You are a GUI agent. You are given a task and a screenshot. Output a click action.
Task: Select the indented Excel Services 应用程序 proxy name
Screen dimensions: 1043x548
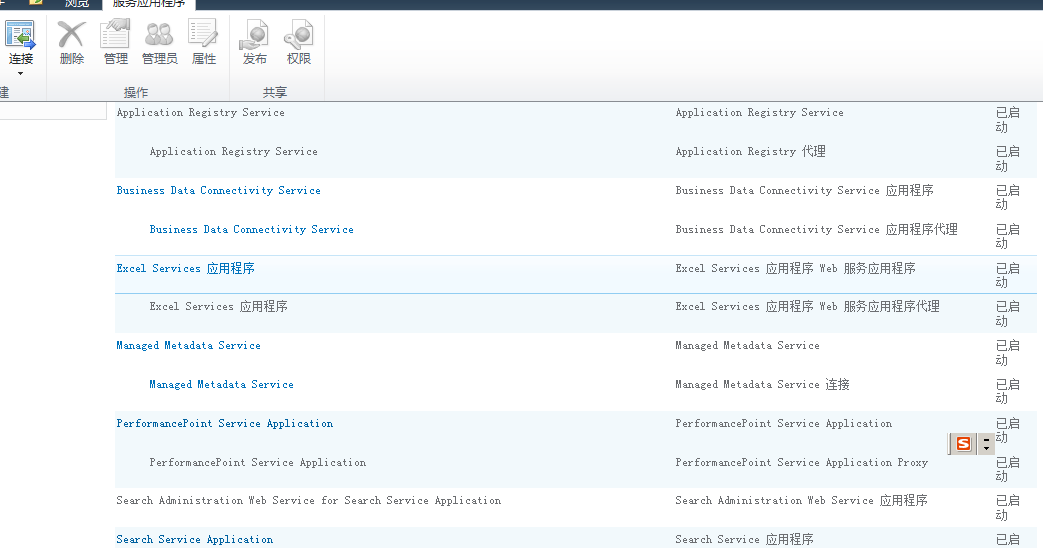[219, 307]
